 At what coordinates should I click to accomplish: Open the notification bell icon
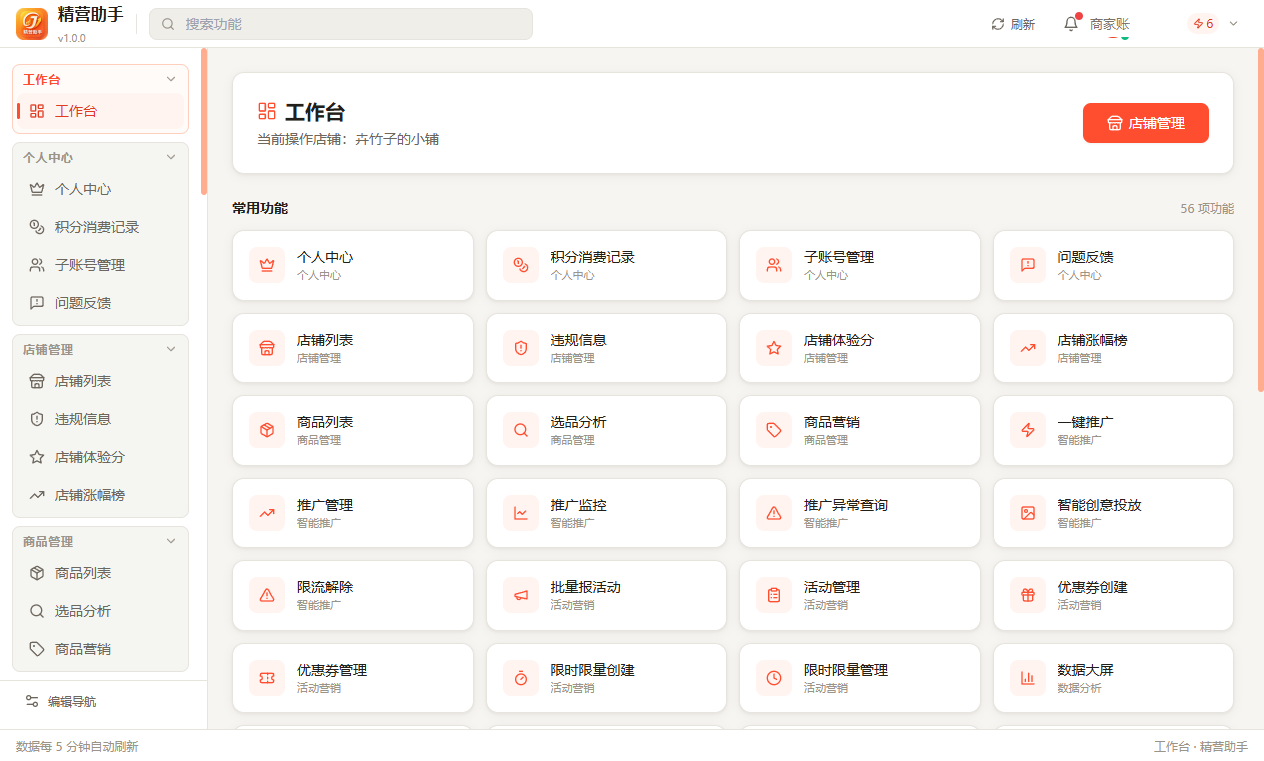coord(1071,23)
